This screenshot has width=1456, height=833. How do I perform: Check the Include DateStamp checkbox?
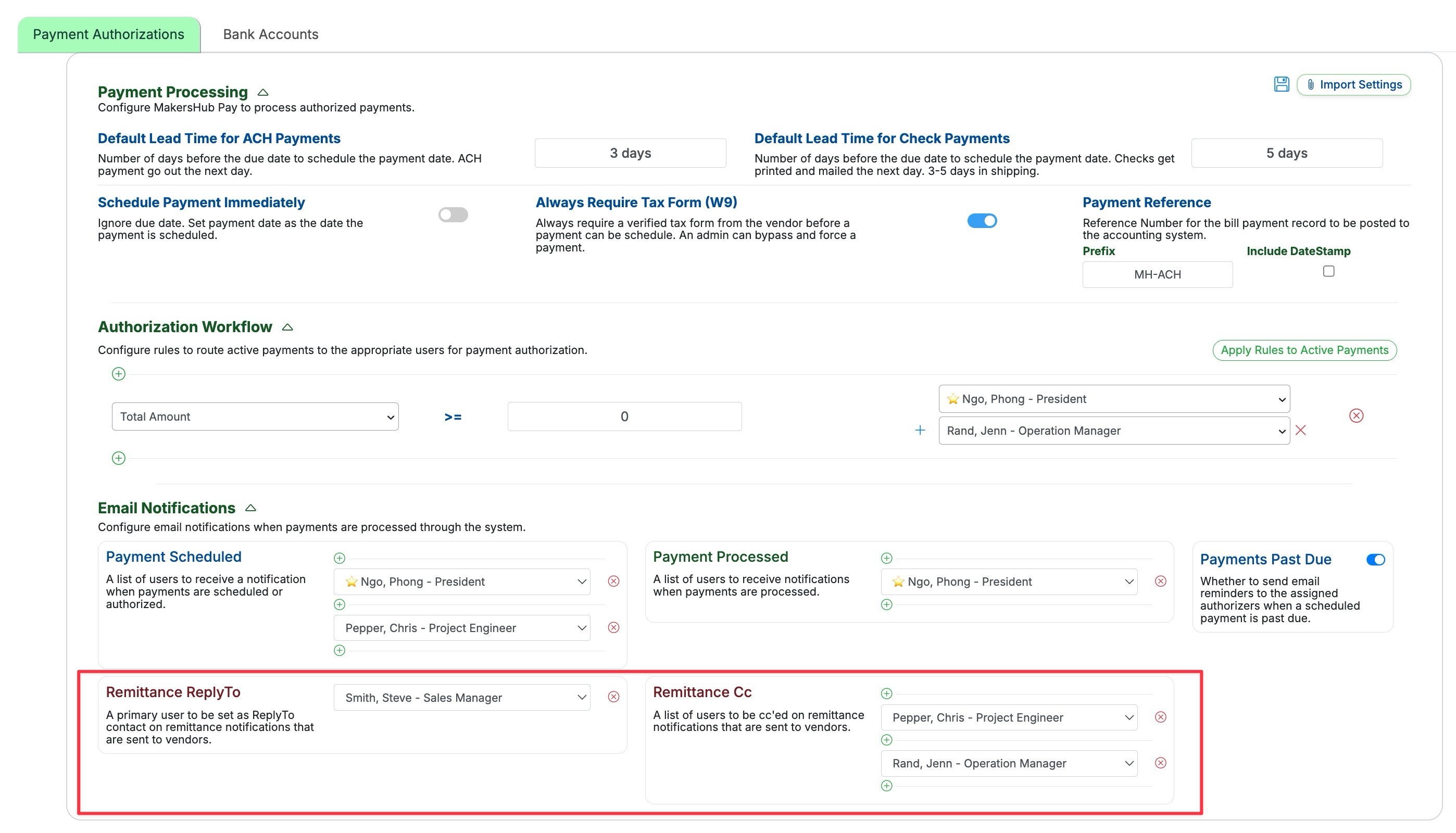point(1328,272)
